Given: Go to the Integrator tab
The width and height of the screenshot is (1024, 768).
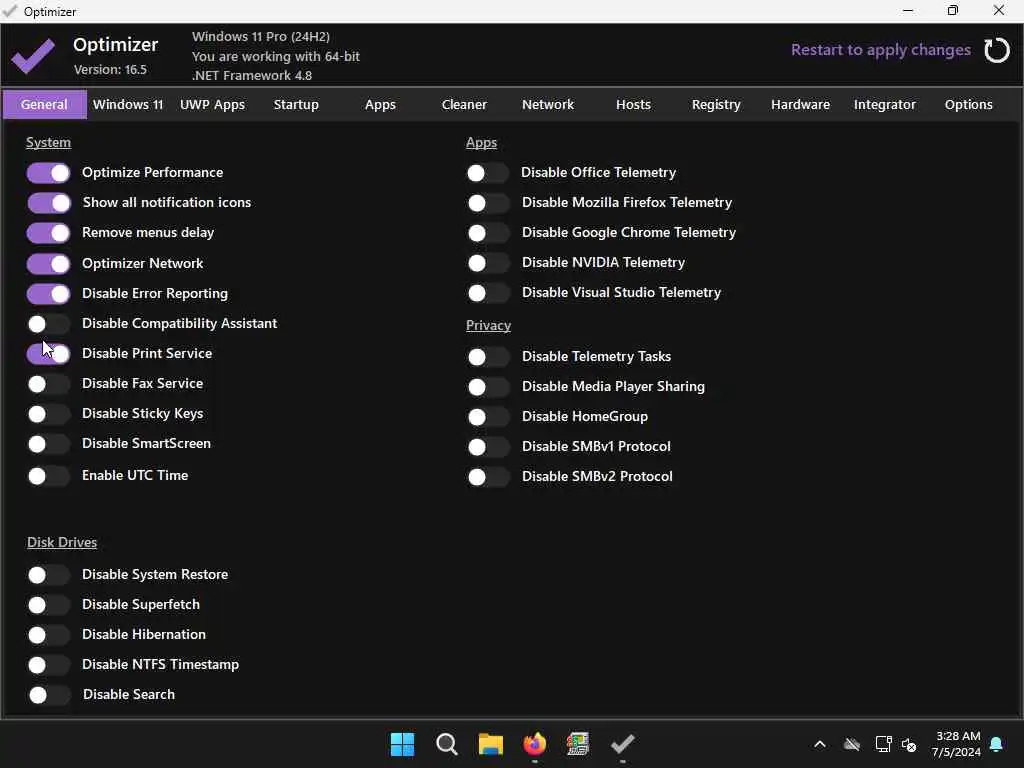Looking at the screenshot, I should (x=885, y=104).
